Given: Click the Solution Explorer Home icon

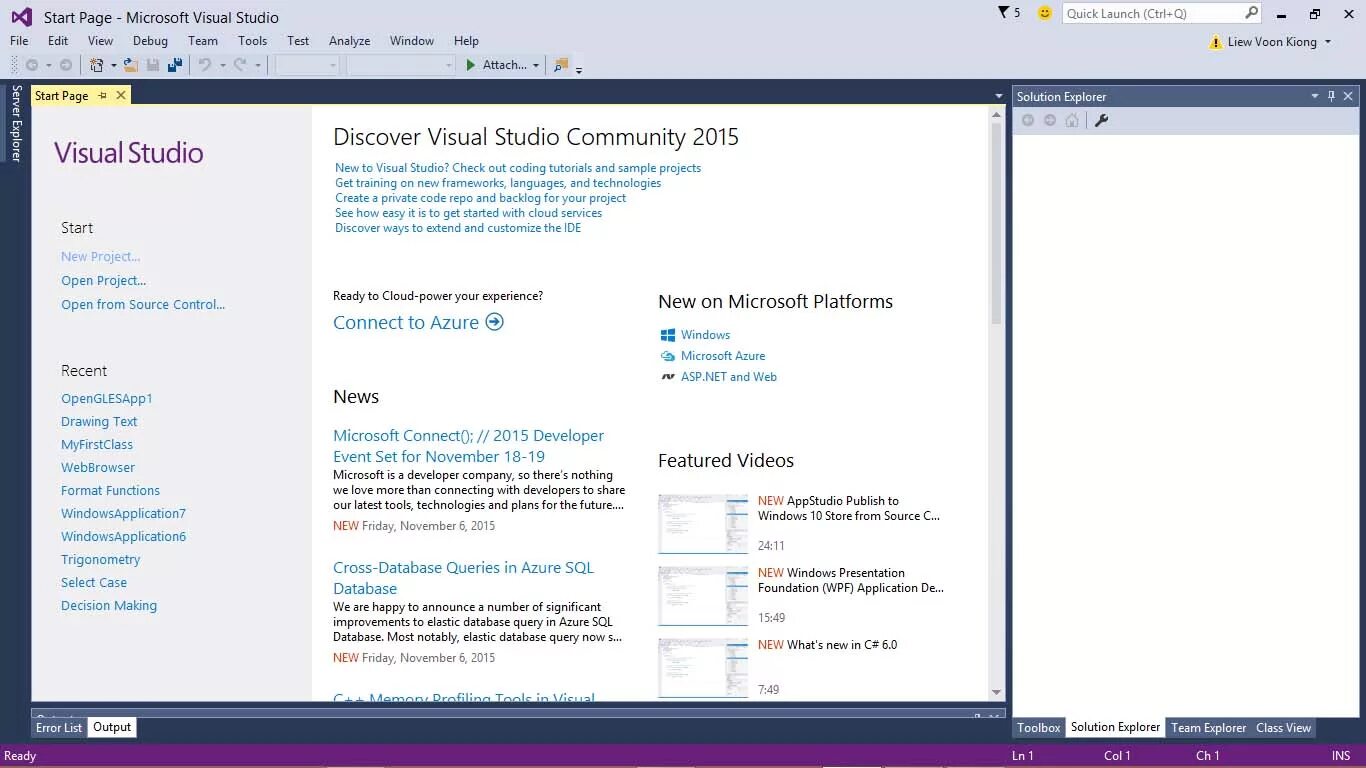Looking at the screenshot, I should tap(1072, 120).
